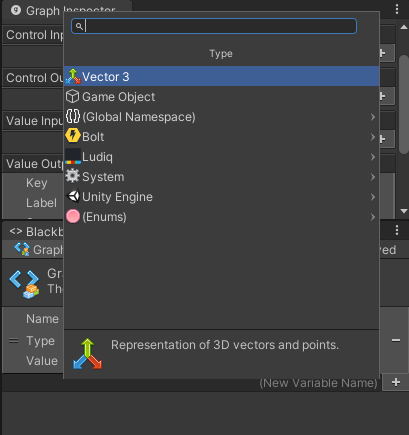Add a Control Output with plus button
The width and height of the screenshot is (409, 435).
point(387,96)
